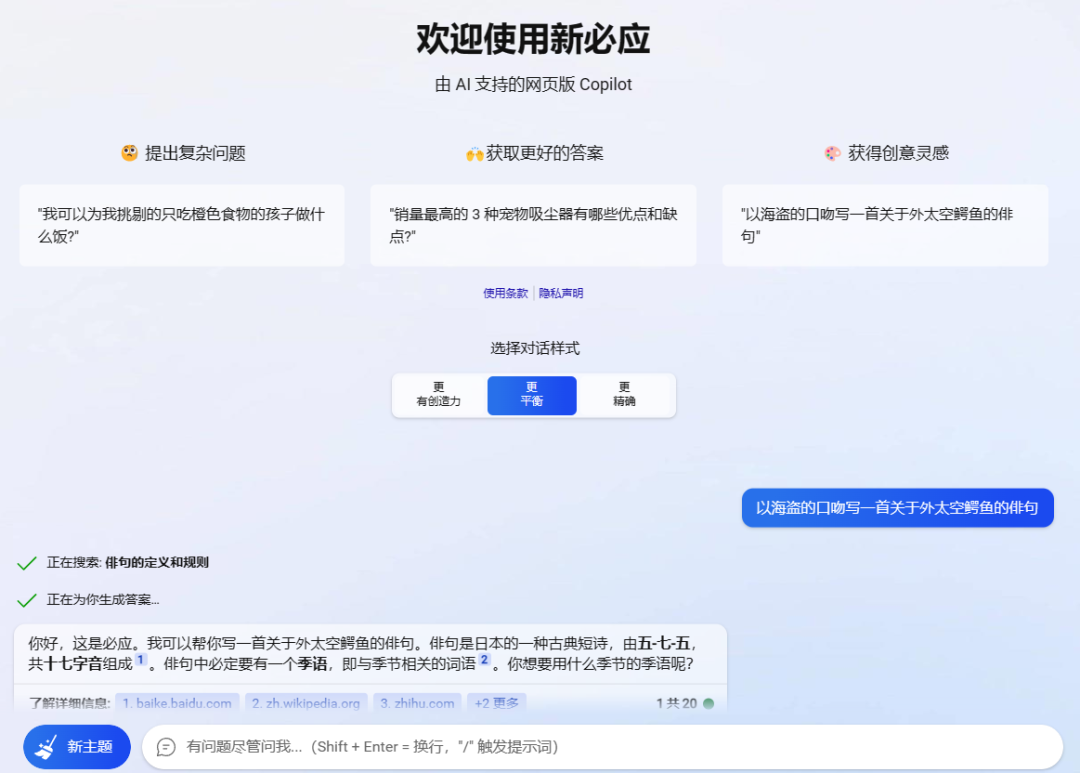Click the 正在搜索: 俳句的定义和规则 status line
The height and width of the screenshot is (773, 1080).
click(x=127, y=563)
